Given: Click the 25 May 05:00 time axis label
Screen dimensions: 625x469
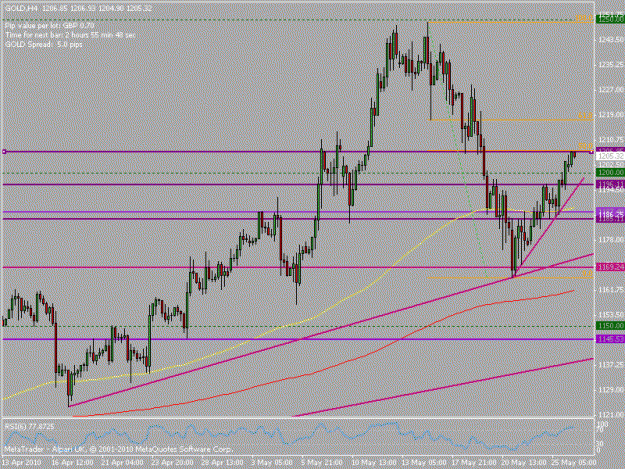Looking at the screenshot, I should coord(574,463).
